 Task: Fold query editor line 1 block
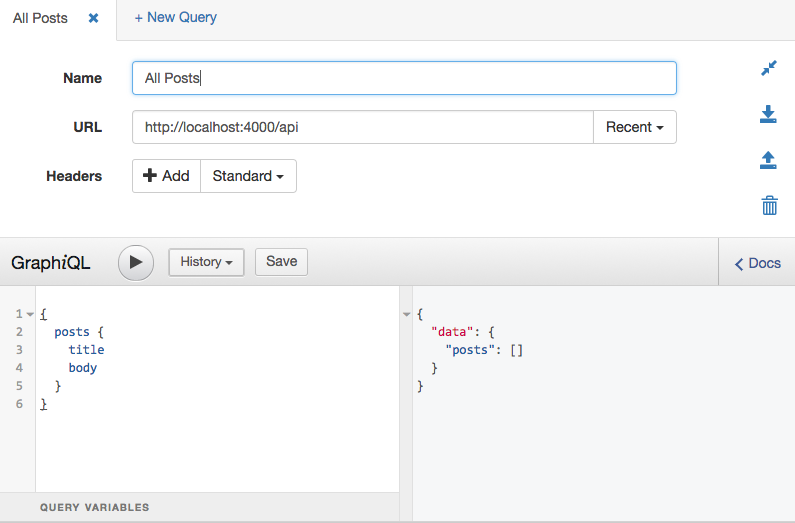pyautogui.click(x=30, y=314)
